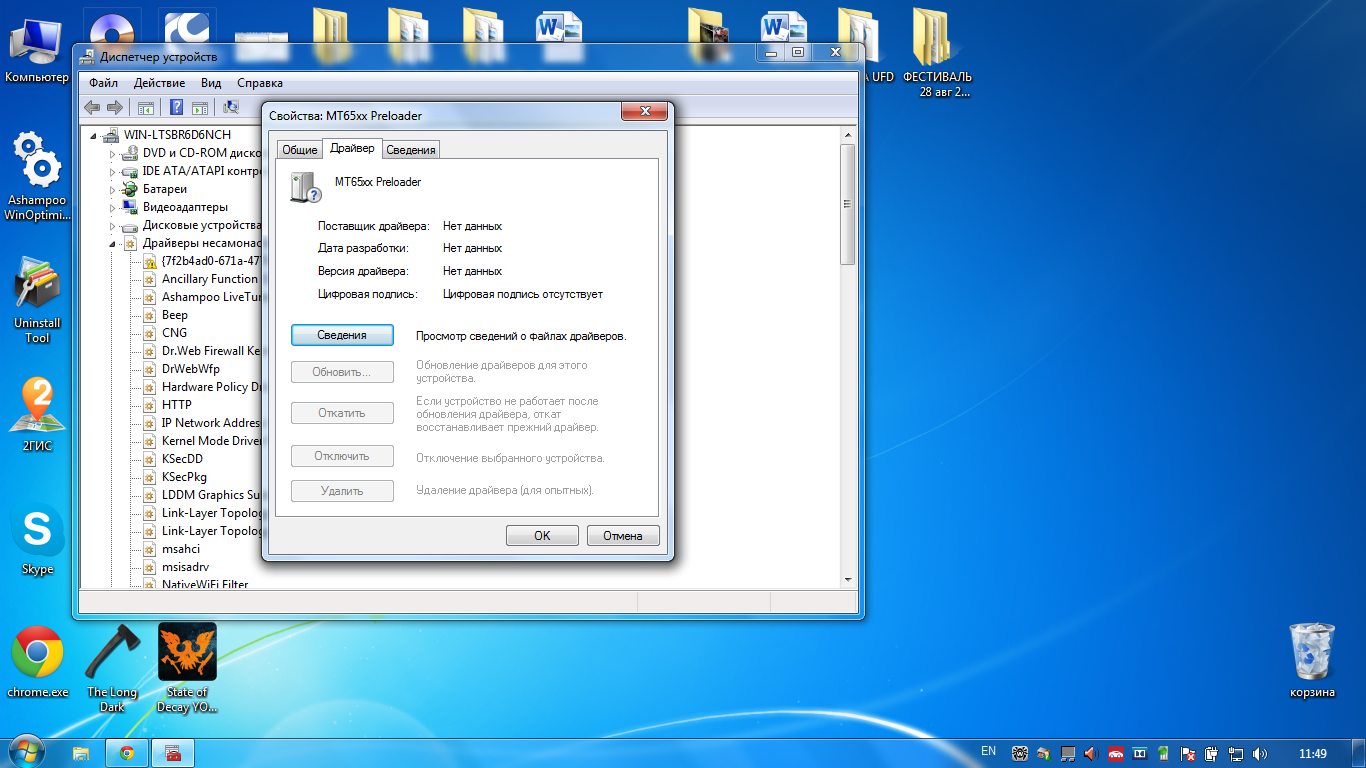Image resolution: width=1366 pixels, height=768 pixels.
Task: Expand DVD и CD-ROM drives node
Action: (x=113, y=153)
